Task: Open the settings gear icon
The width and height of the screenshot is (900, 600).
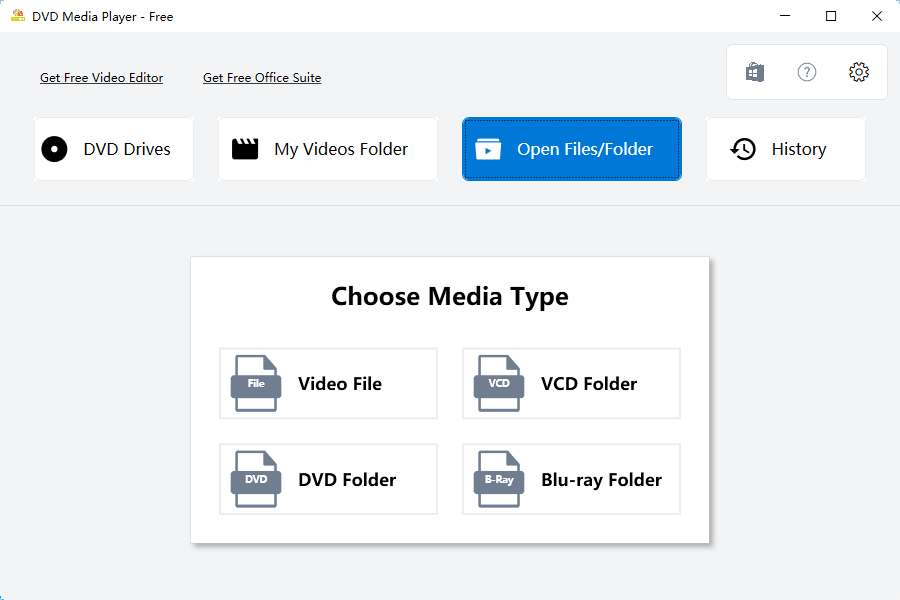Action: [x=859, y=72]
